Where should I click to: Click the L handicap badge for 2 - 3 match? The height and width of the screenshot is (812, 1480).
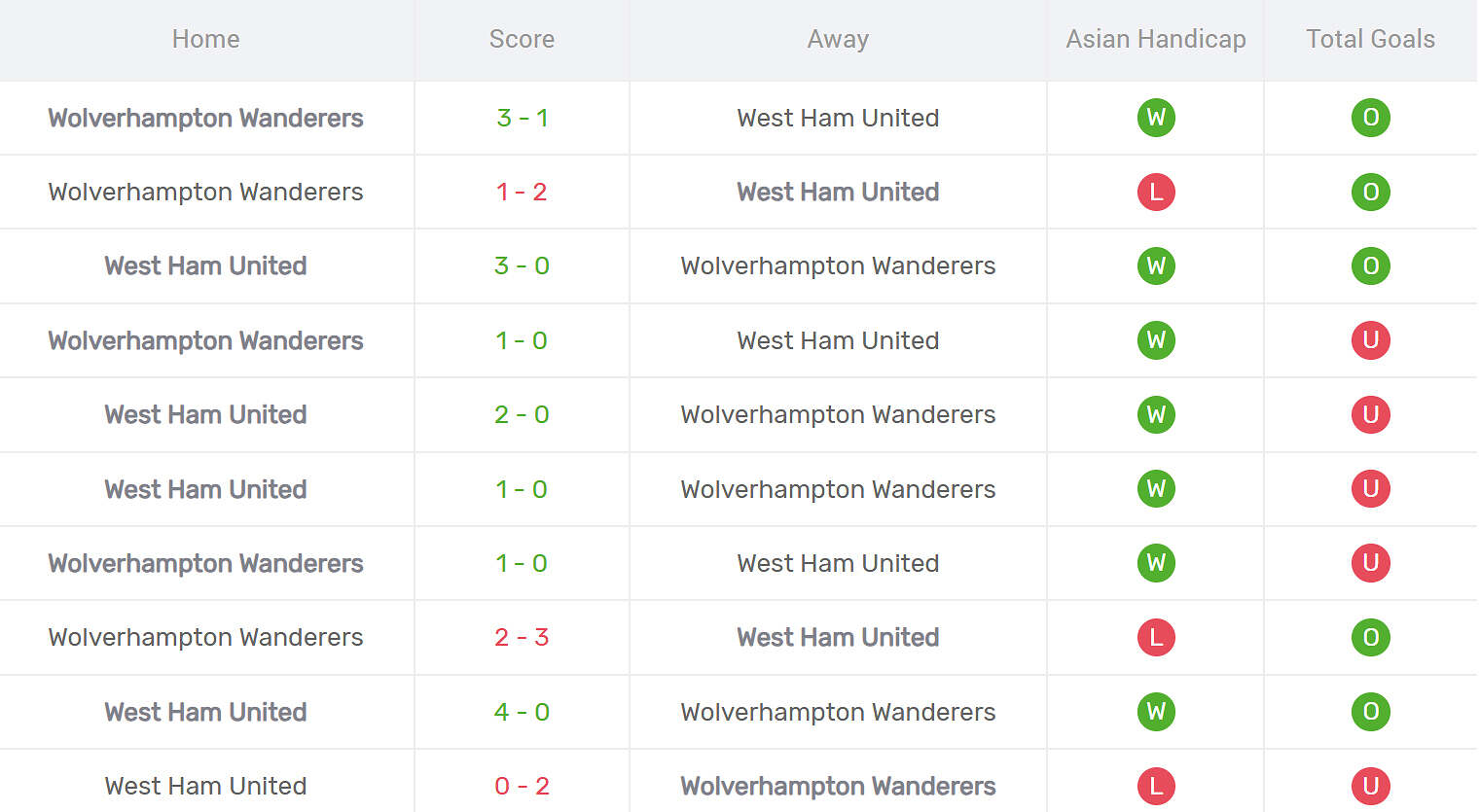tap(1156, 637)
